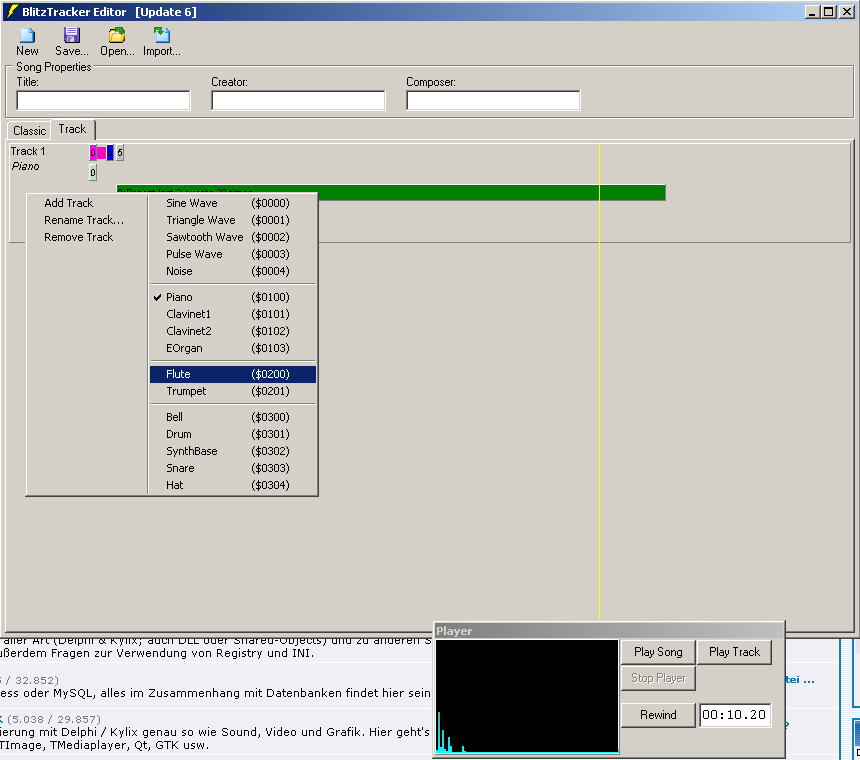The image size is (860, 760).
Task: Select Sawtooth Wave ($0002) instrument
Action: click(233, 237)
